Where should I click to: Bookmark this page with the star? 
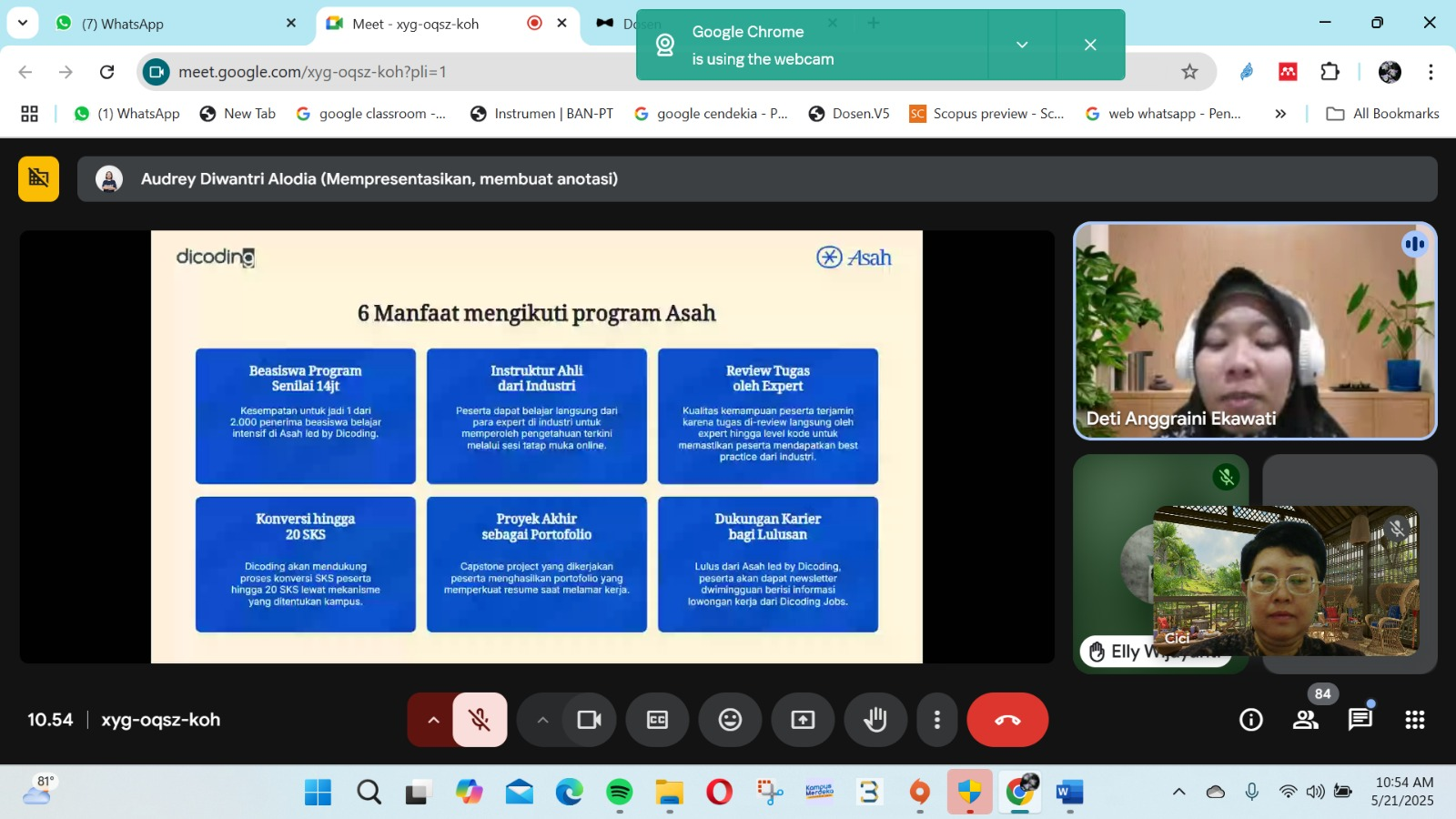point(1189,72)
